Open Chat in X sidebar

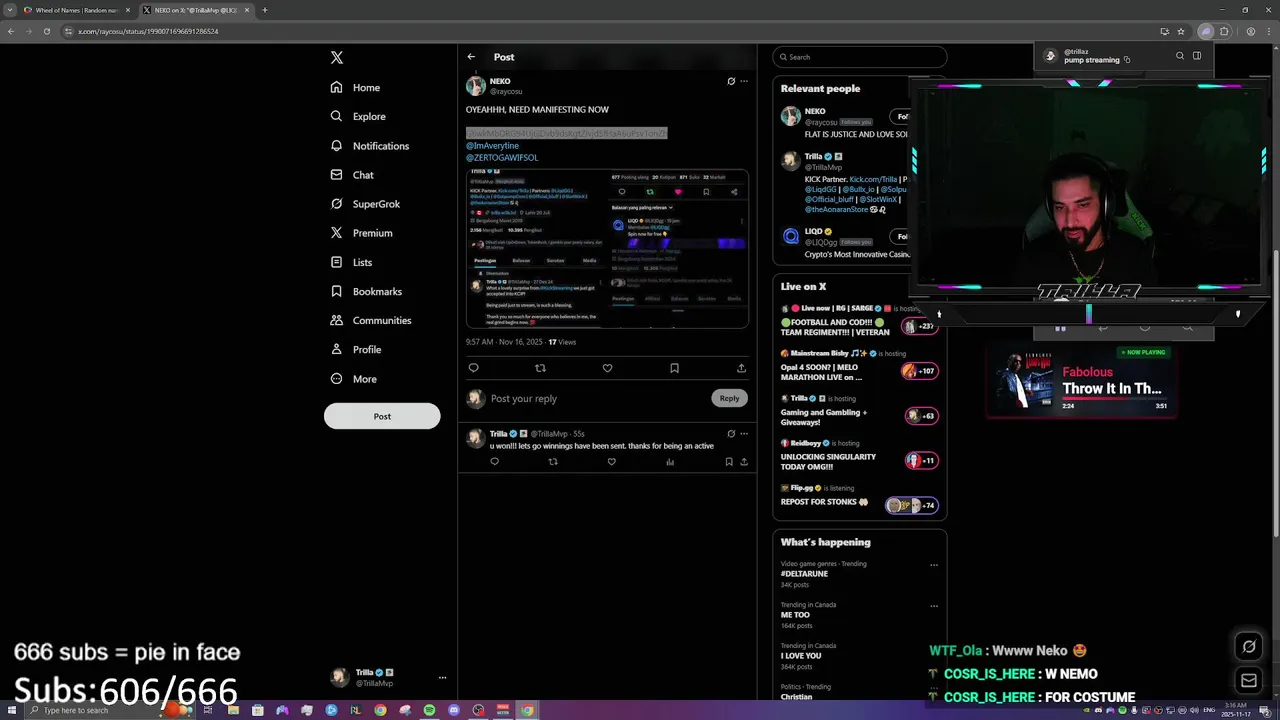pyautogui.click(x=352, y=175)
